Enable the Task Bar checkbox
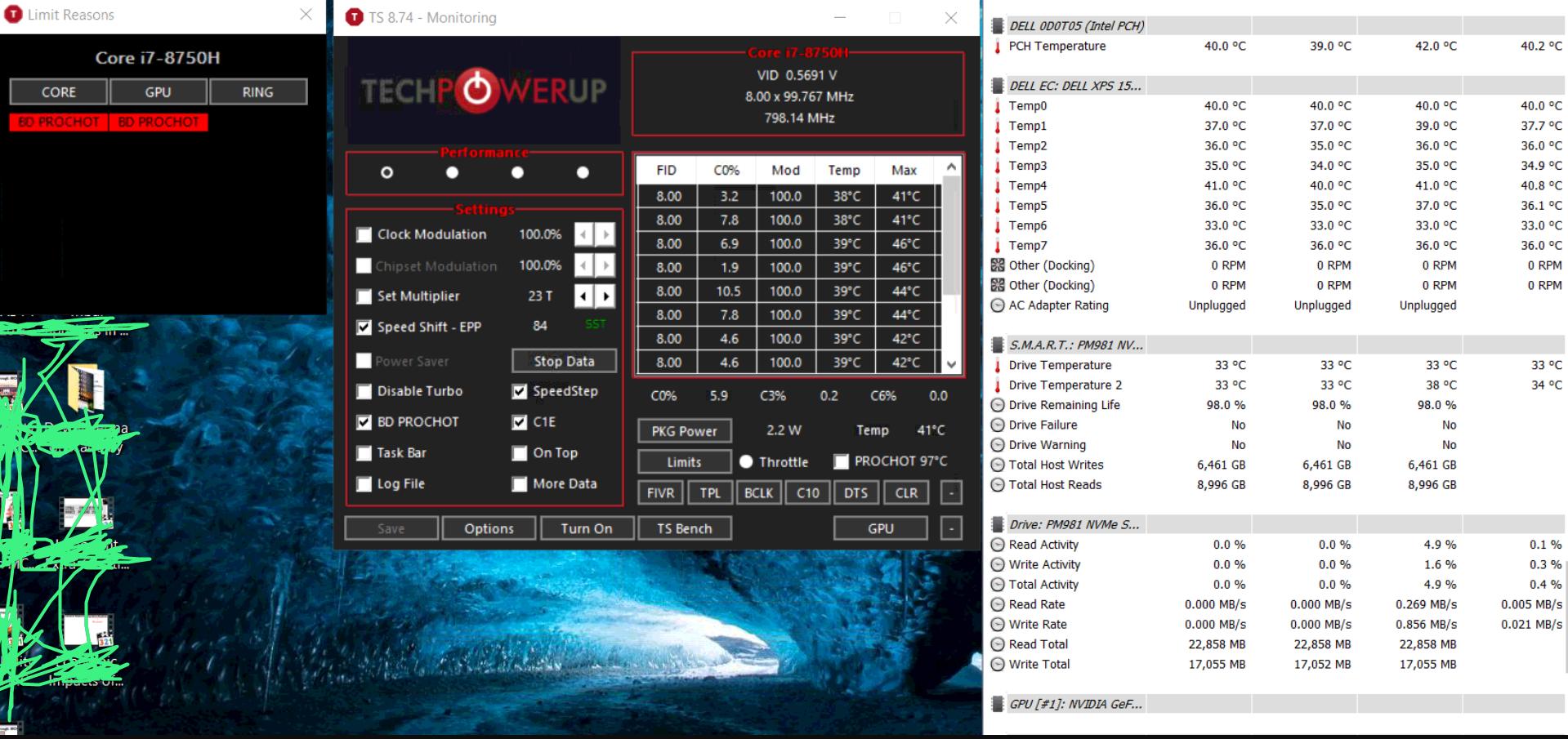 [x=364, y=453]
